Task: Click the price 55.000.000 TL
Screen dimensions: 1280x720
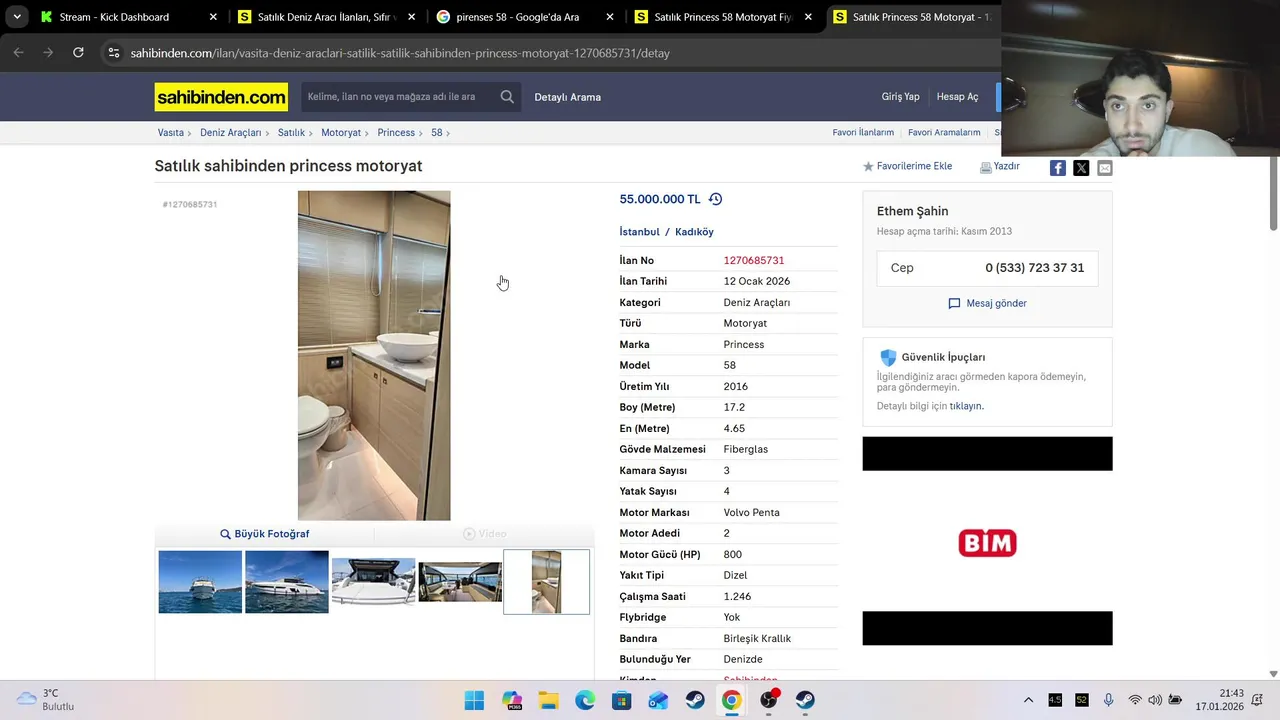Action: (660, 199)
